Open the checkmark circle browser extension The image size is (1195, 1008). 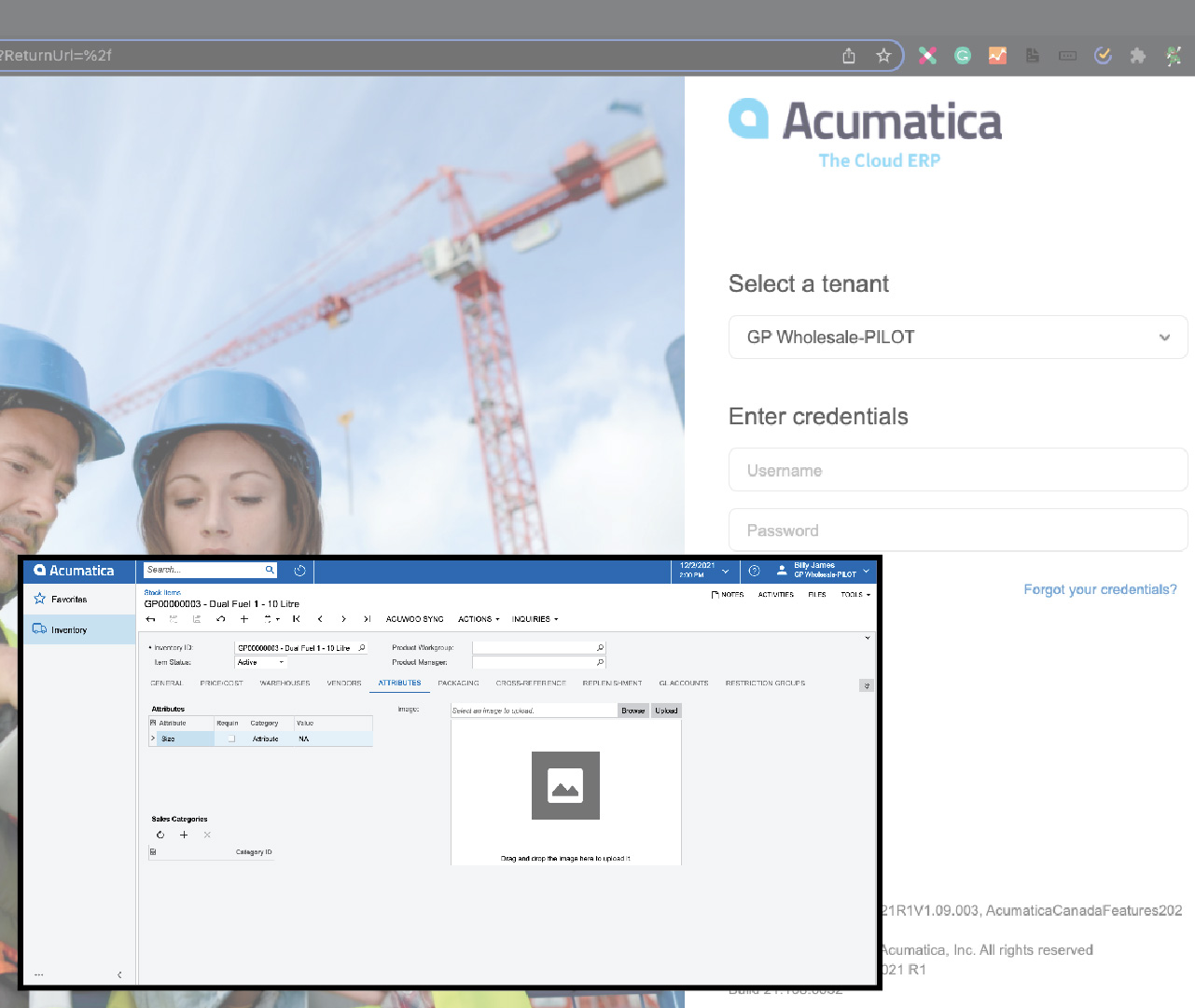[1103, 56]
